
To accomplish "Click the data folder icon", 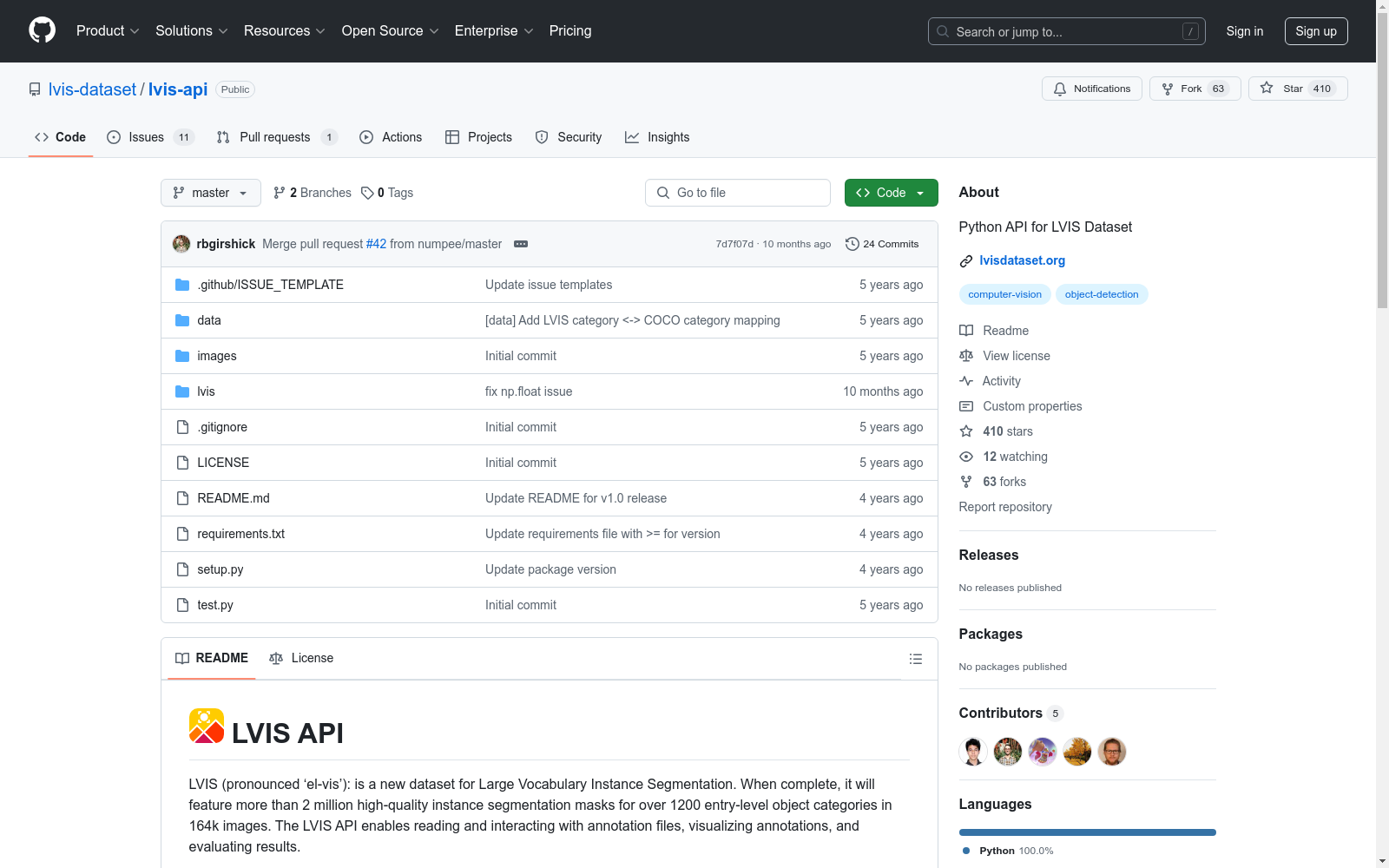I will pyautogui.click(x=182, y=320).
